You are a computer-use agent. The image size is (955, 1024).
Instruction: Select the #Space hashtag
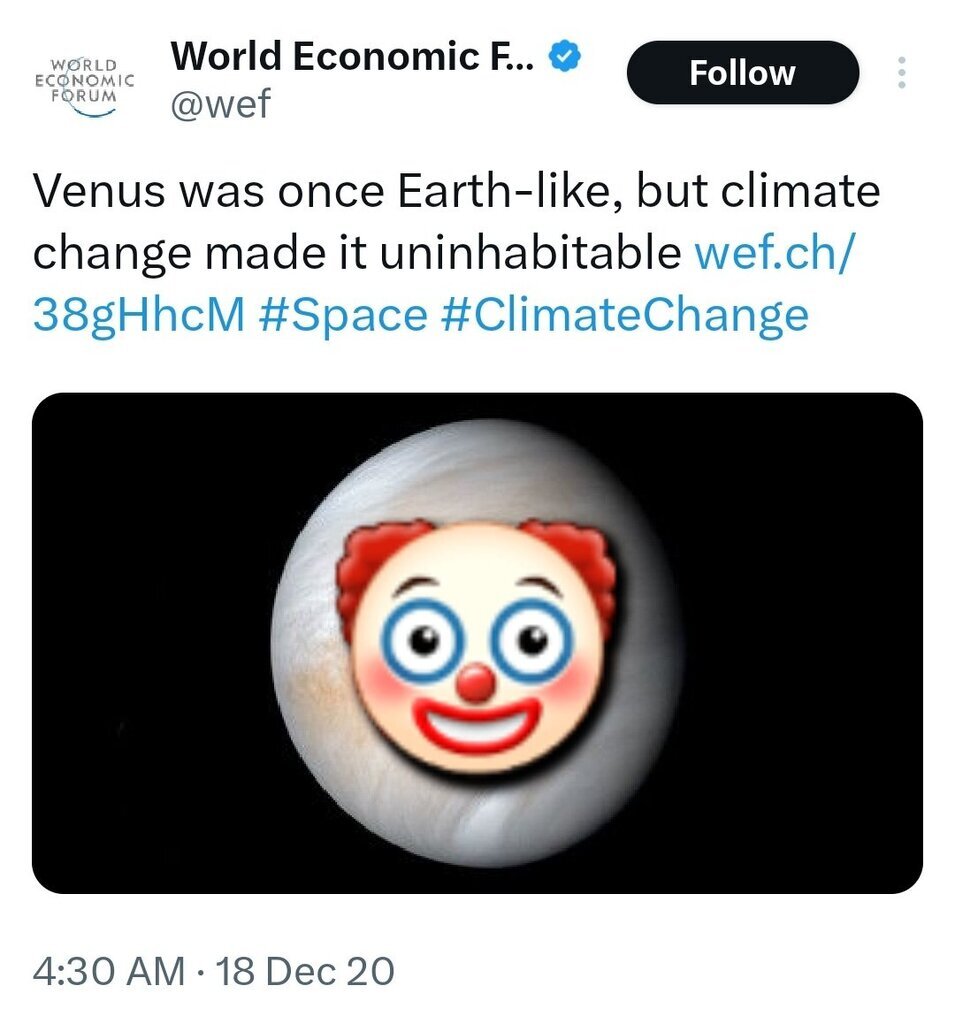(x=341, y=315)
